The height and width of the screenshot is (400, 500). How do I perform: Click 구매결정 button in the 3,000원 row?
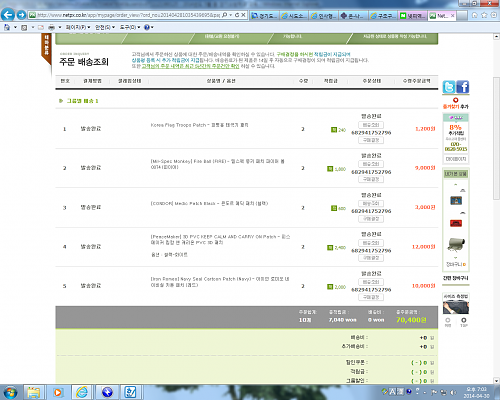tap(371, 219)
